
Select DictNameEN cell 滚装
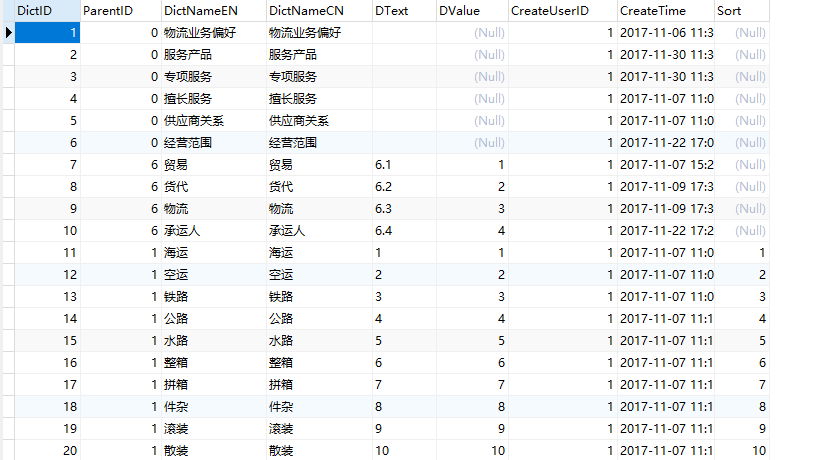[x=214, y=428]
